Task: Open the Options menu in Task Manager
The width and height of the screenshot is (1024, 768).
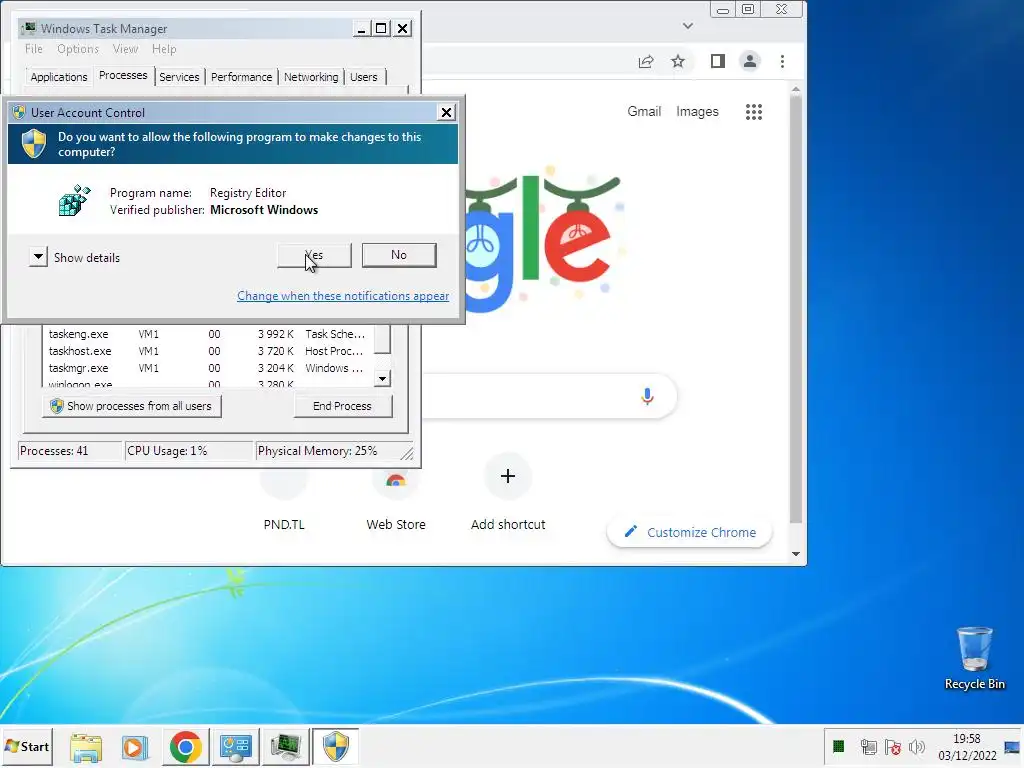Action: [x=78, y=49]
